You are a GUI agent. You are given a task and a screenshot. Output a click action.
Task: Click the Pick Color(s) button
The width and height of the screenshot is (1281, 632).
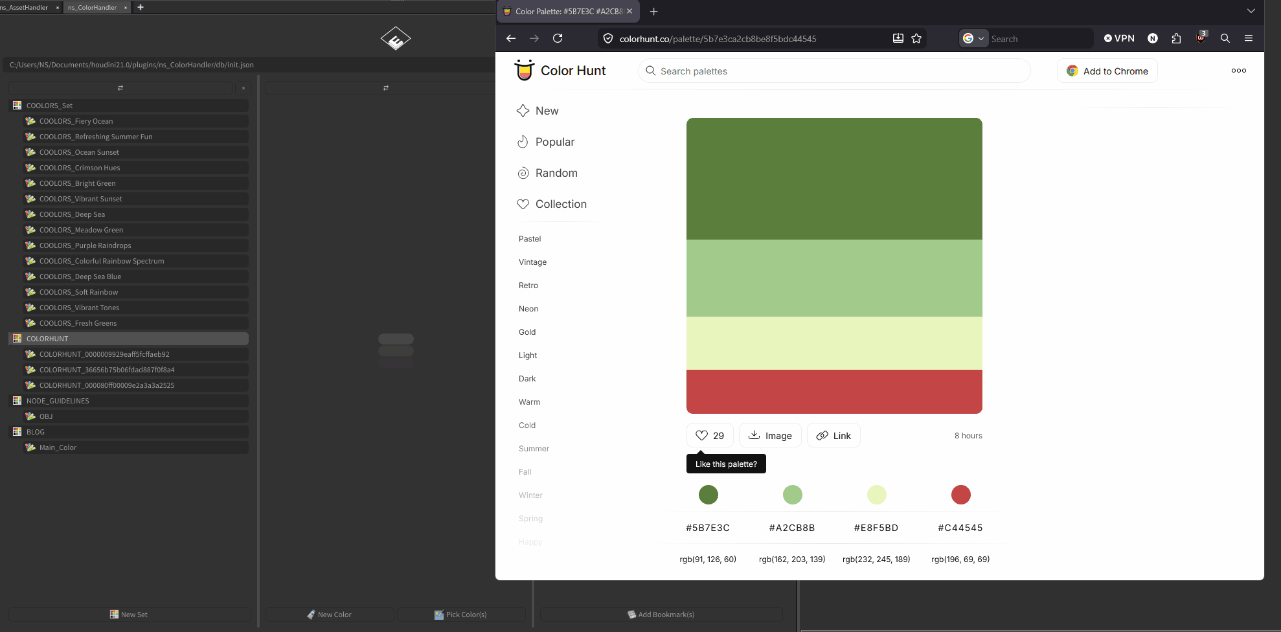(461, 614)
